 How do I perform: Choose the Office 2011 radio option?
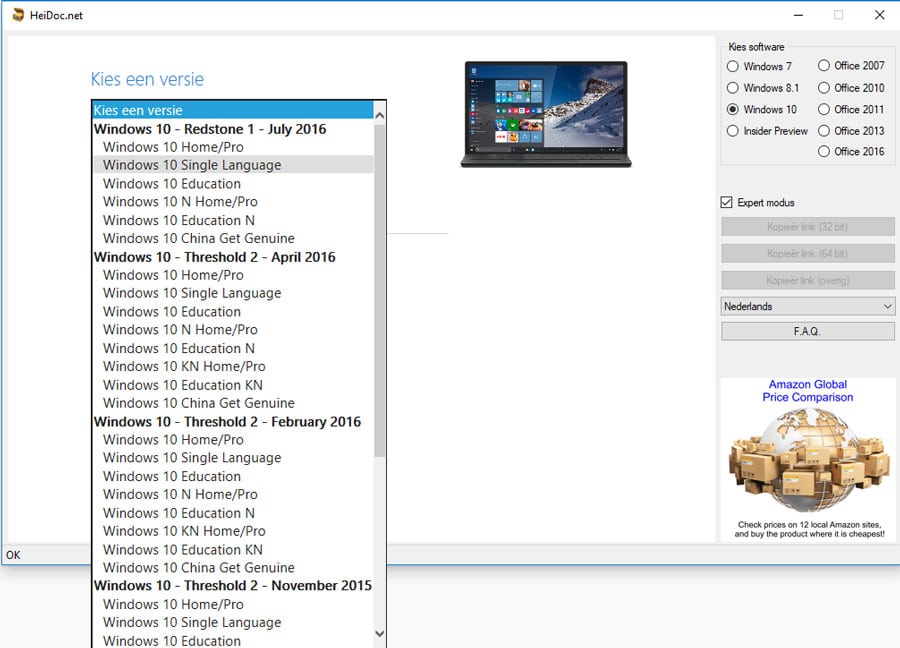[x=824, y=109]
